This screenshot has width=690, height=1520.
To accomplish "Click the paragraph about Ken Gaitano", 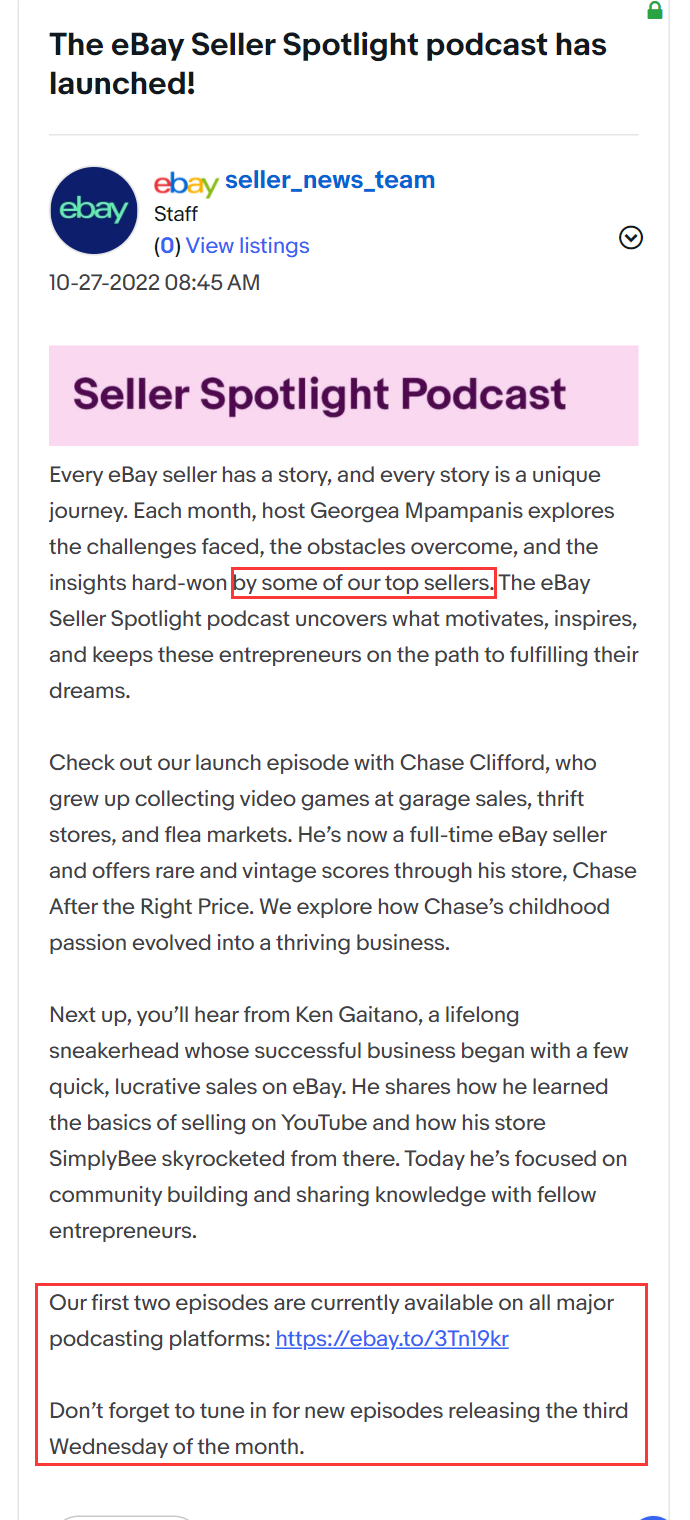I will pyautogui.click(x=338, y=1123).
